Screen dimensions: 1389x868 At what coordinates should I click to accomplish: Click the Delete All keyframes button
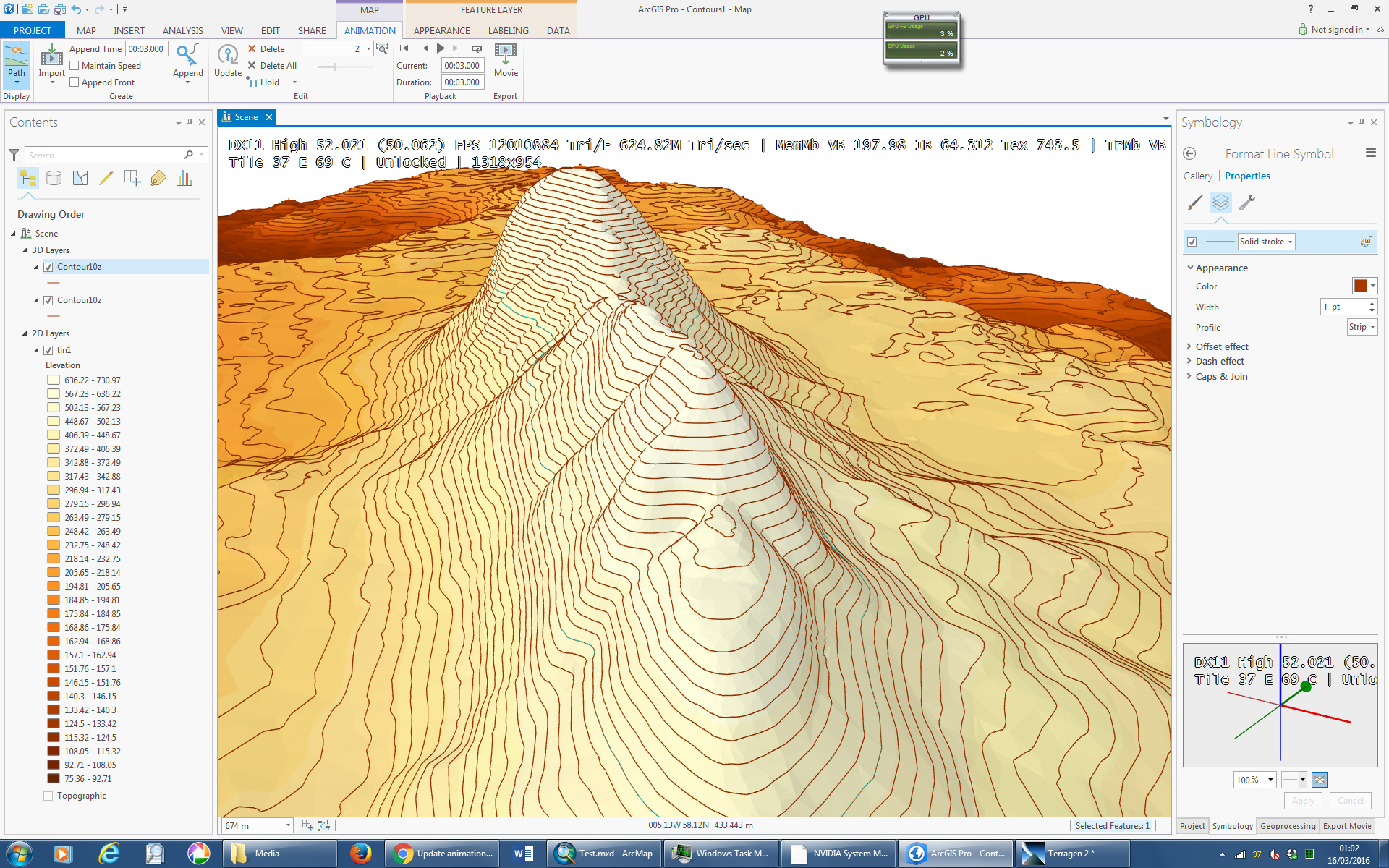272,66
